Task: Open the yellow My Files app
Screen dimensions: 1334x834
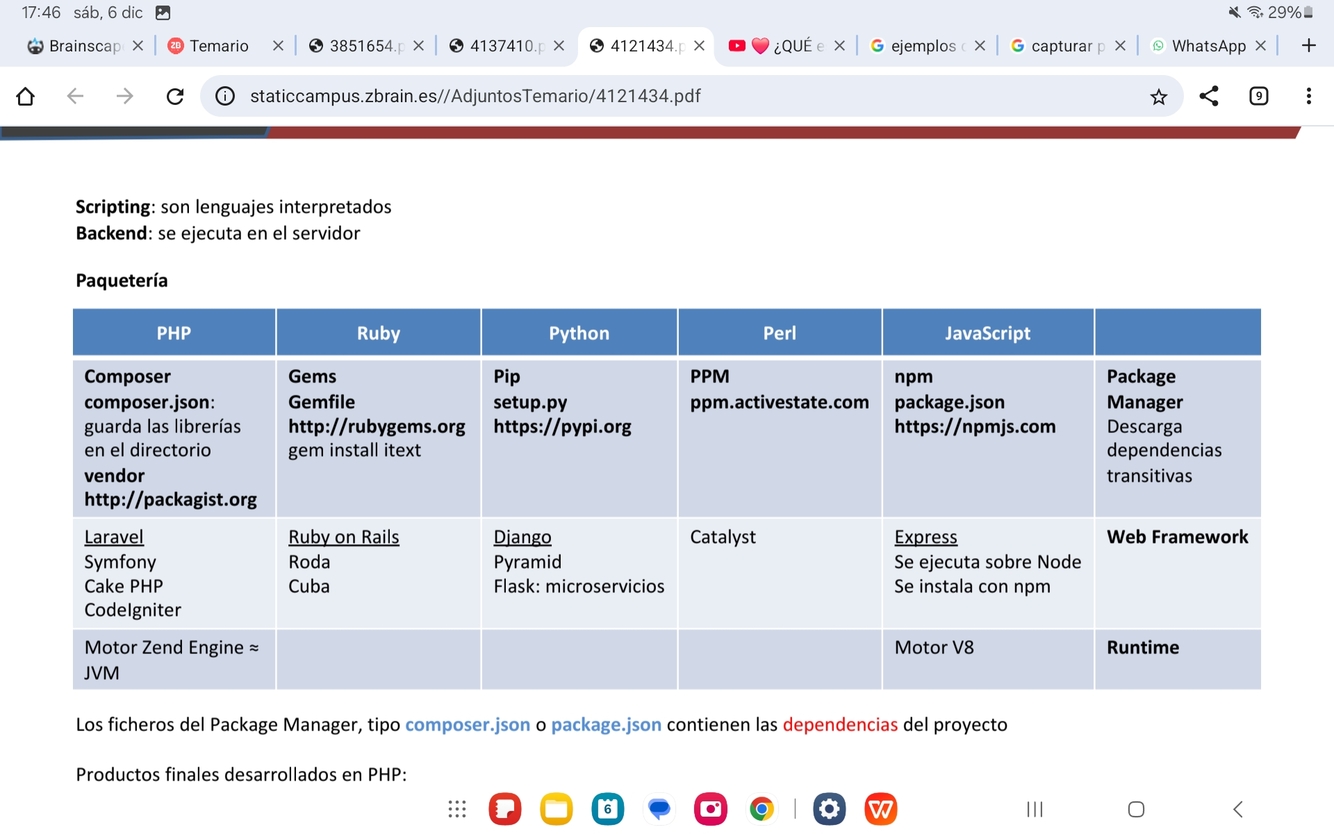Action: coord(556,809)
